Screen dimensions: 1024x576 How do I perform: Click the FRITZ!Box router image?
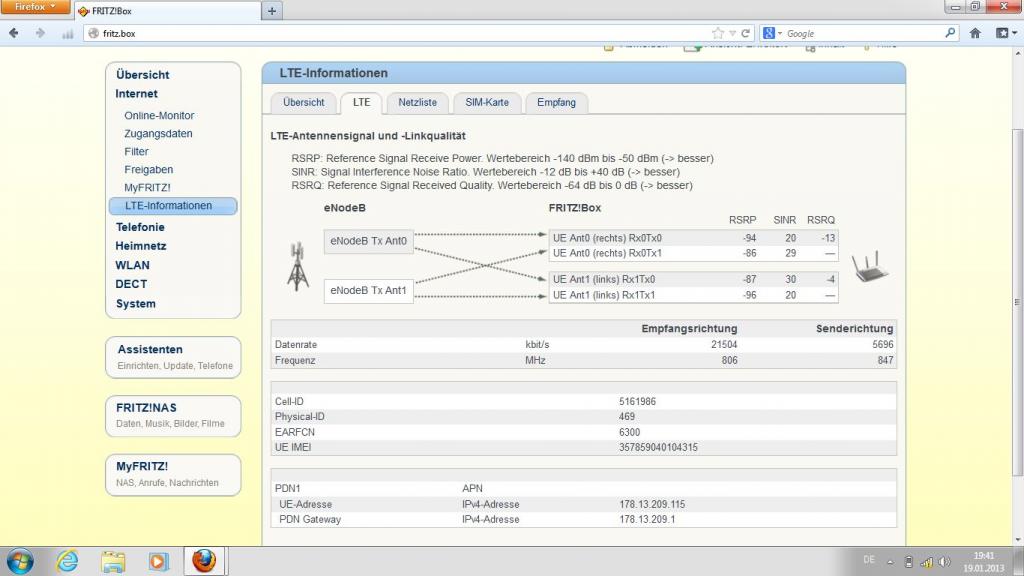tap(870, 266)
